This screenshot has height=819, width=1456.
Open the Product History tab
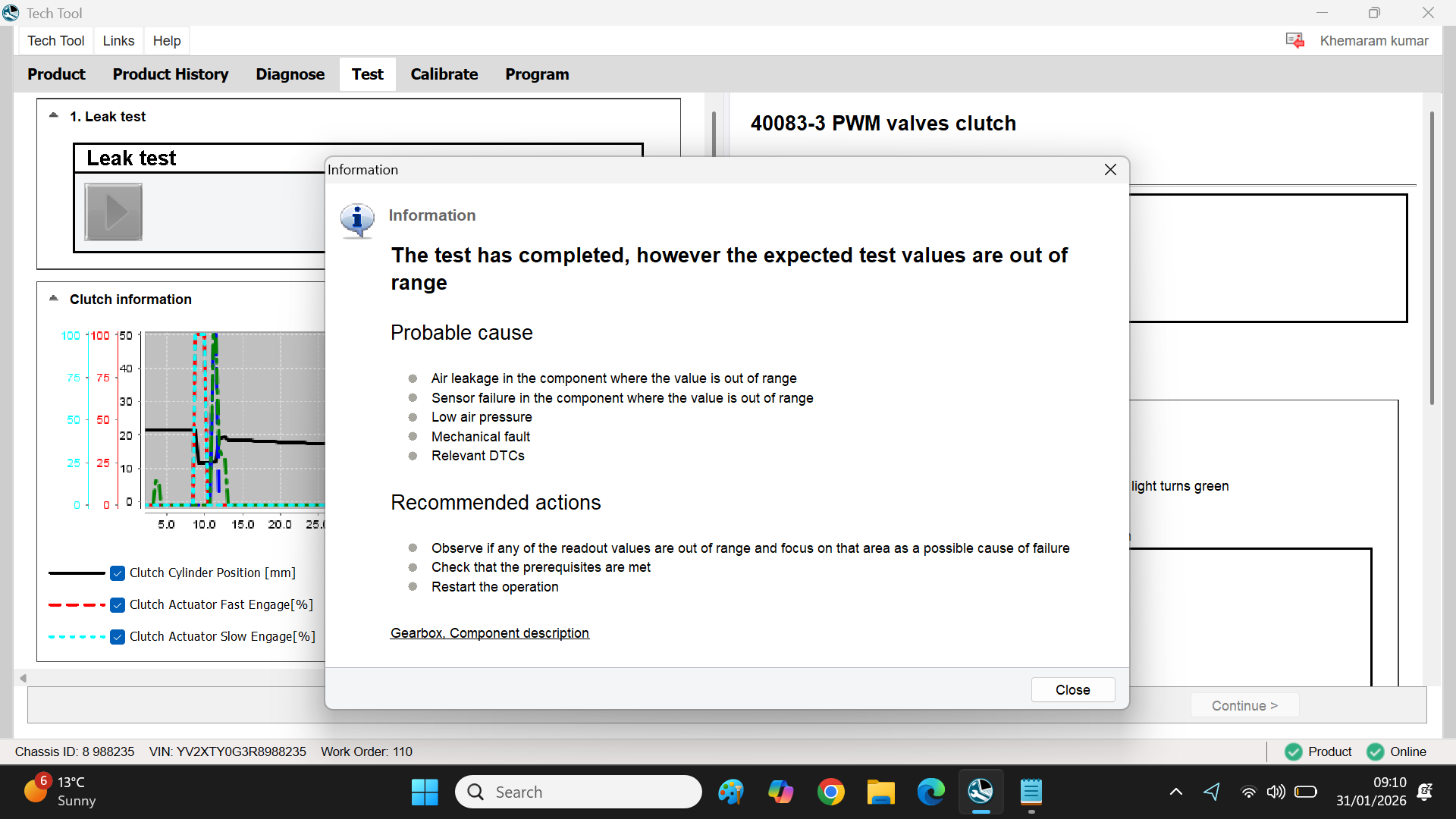[x=171, y=74]
